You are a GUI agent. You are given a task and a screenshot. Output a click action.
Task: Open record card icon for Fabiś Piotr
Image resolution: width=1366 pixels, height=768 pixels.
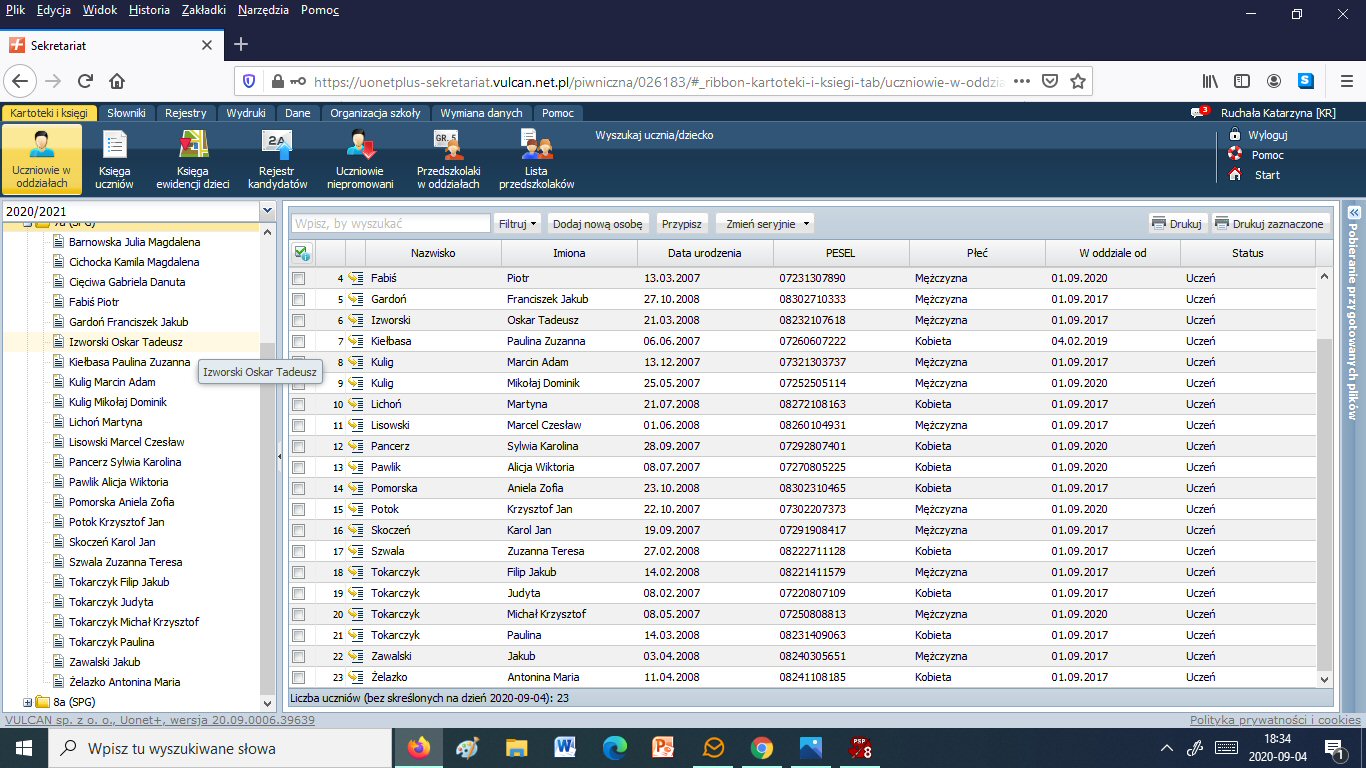tap(355, 278)
